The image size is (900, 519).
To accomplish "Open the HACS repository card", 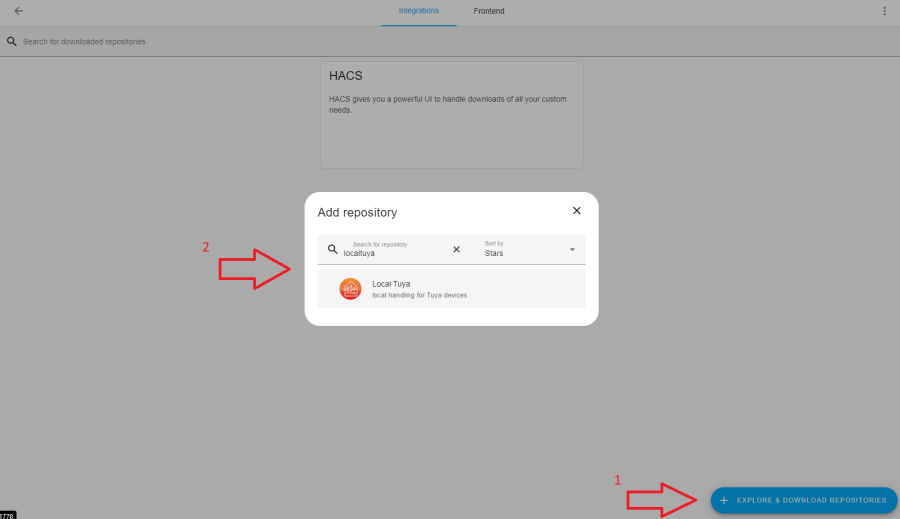I will [451, 115].
